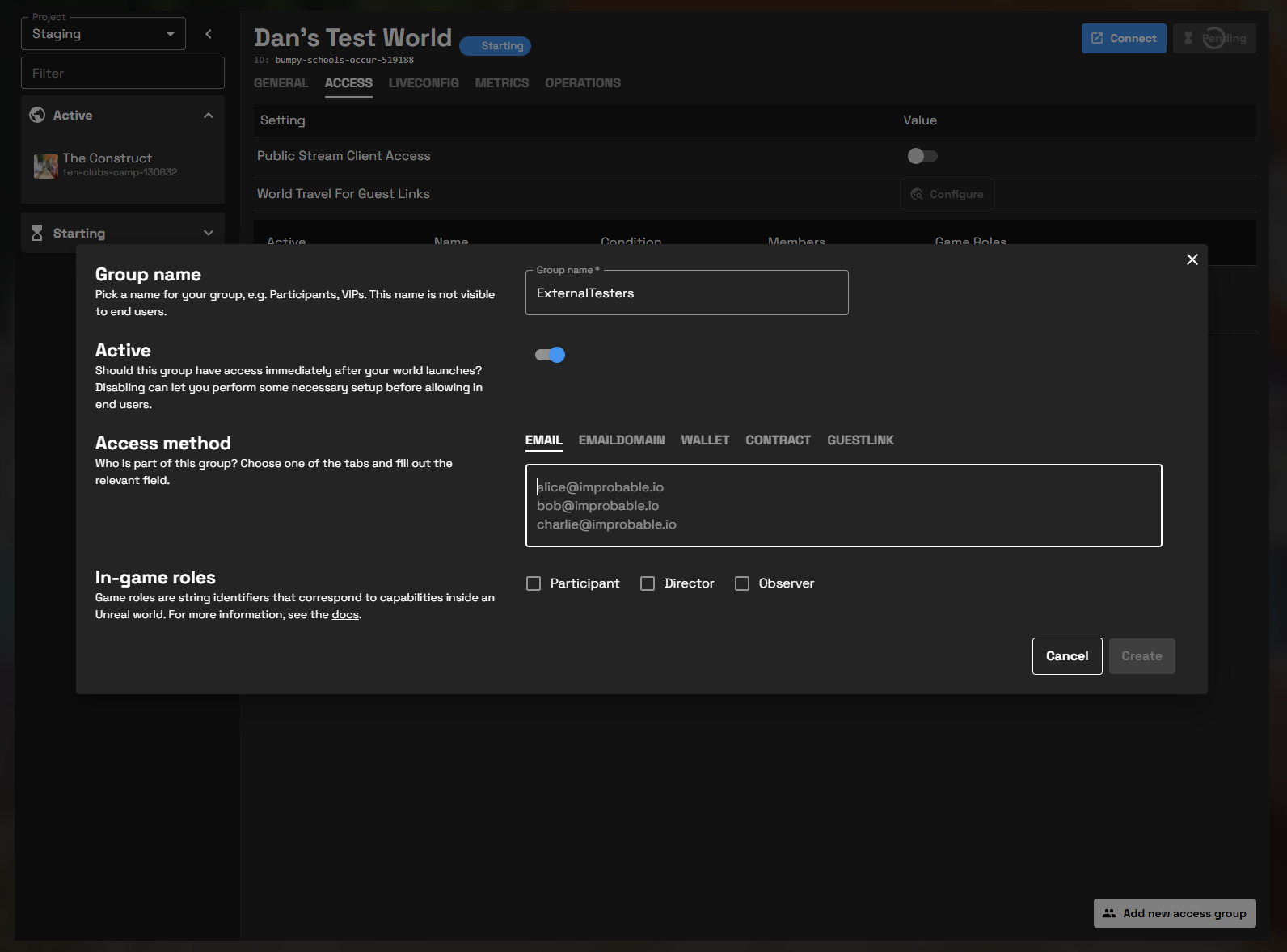This screenshot has height=952, width=1287.
Task: Open the docs link
Action: (345, 615)
